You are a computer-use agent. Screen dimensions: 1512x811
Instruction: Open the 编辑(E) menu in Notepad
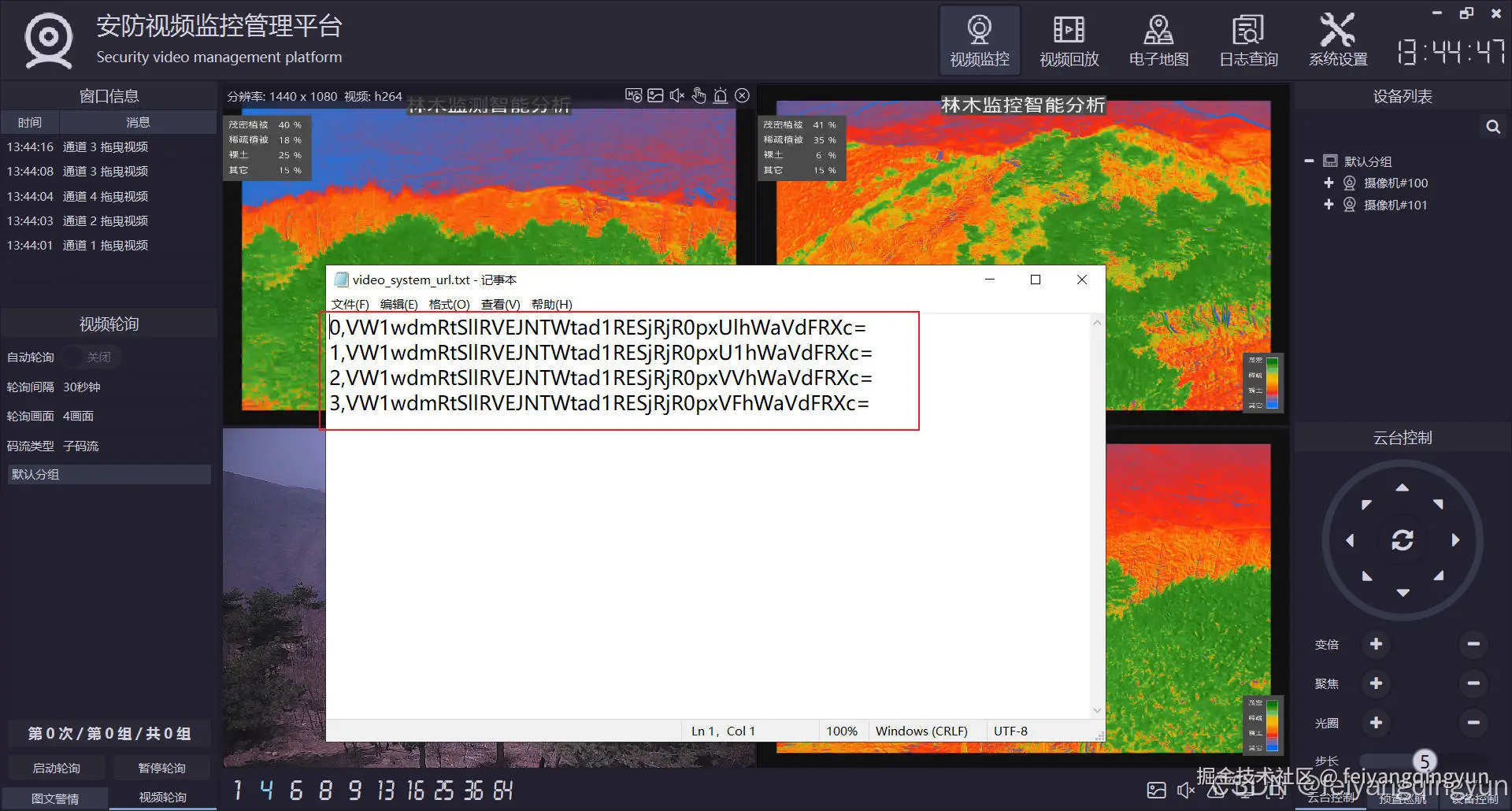tap(398, 305)
